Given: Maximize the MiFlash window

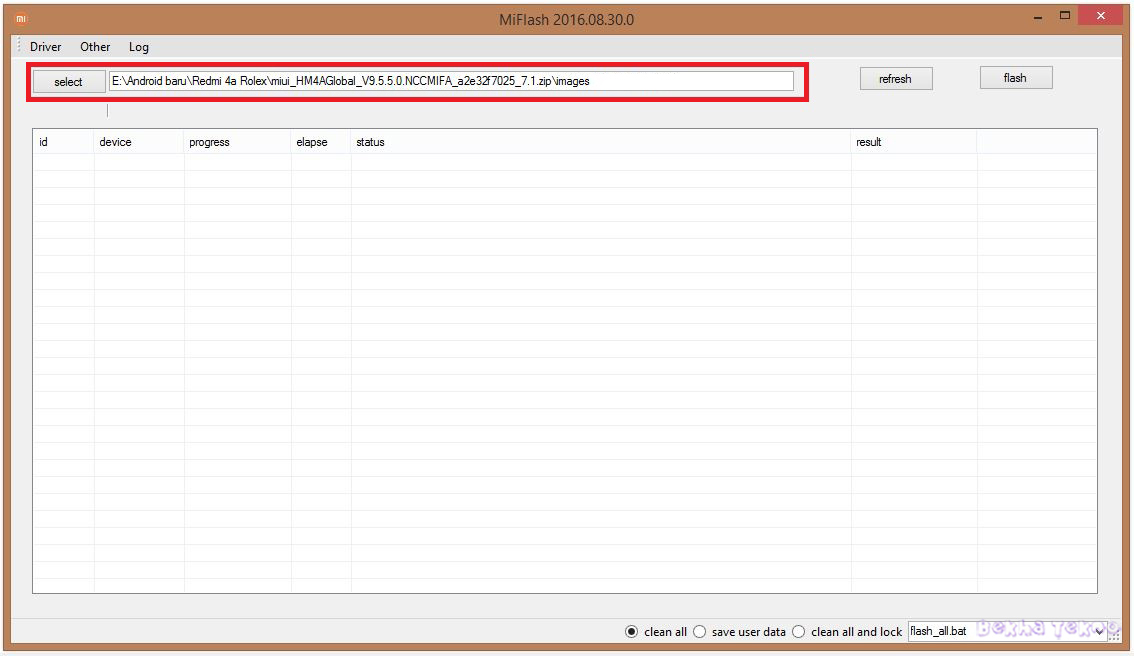Looking at the screenshot, I should pyautogui.click(x=1065, y=16).
